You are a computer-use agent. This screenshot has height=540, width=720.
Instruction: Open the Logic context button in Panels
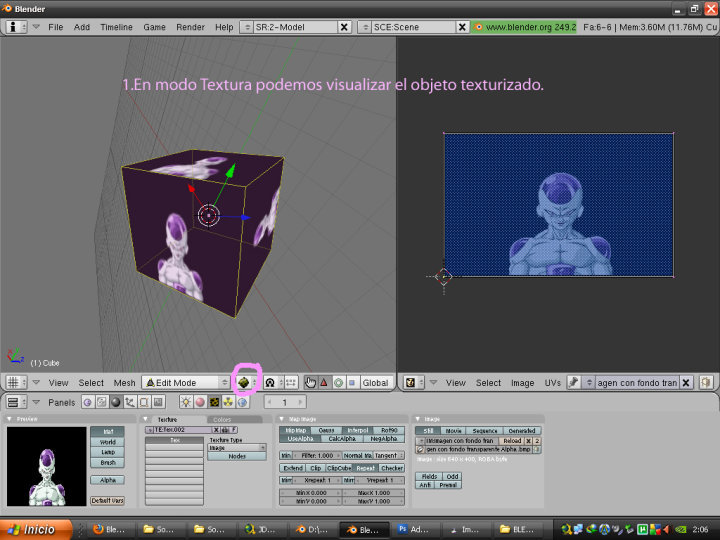pos(87,402)
